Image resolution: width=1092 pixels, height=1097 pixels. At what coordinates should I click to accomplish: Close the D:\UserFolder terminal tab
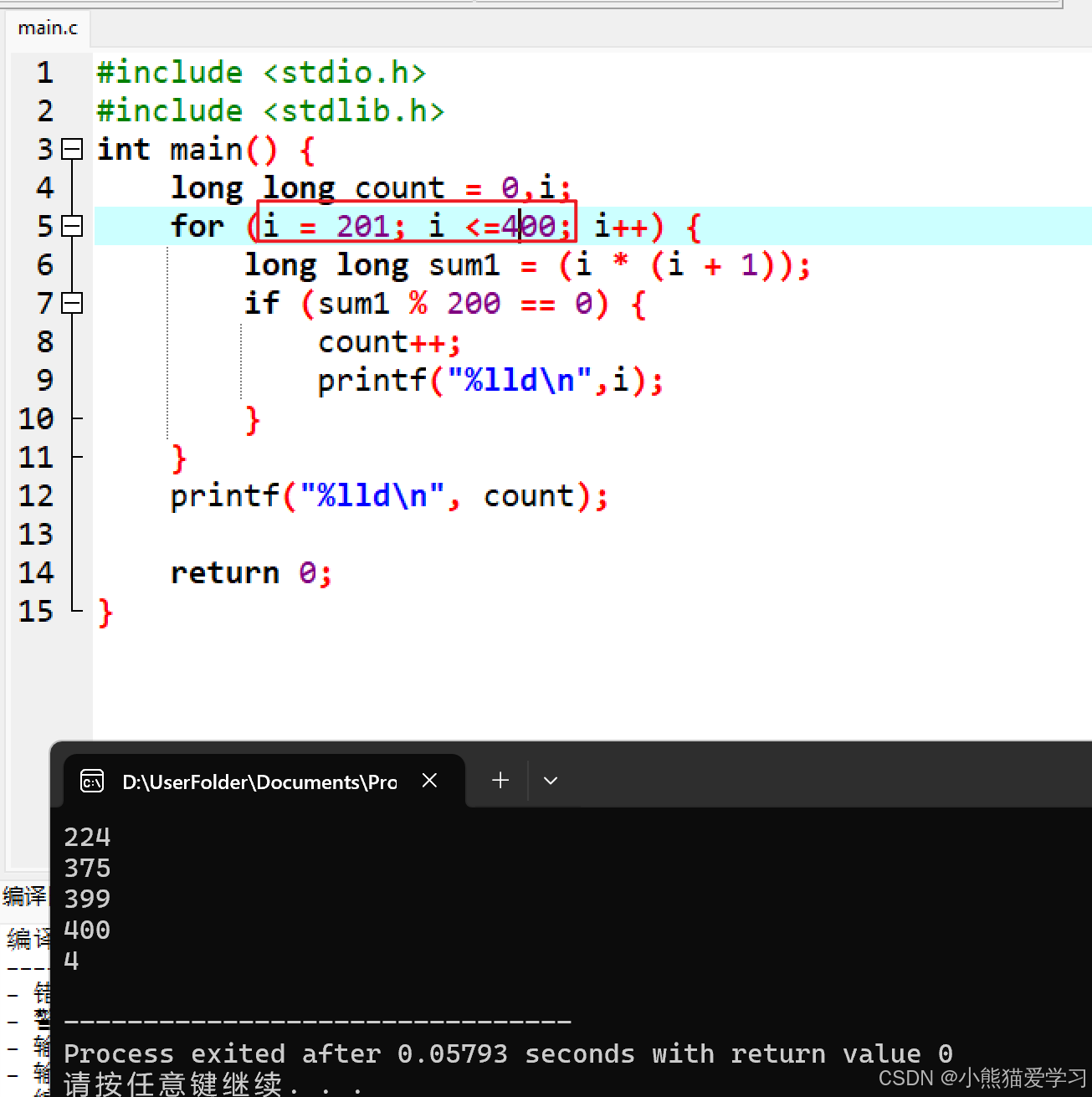tap(430, 781)
